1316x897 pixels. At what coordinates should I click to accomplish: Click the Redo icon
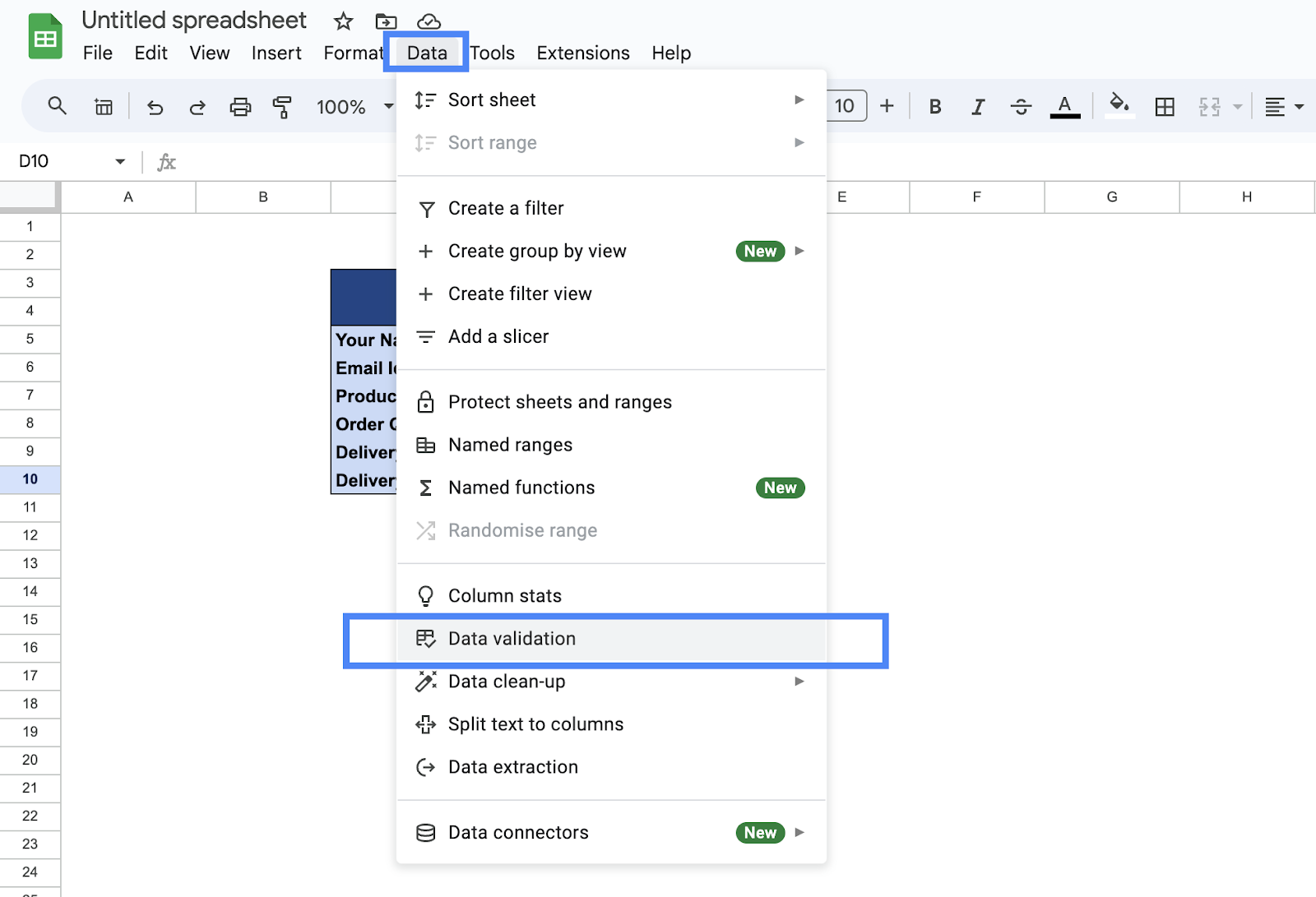[197, 106]
